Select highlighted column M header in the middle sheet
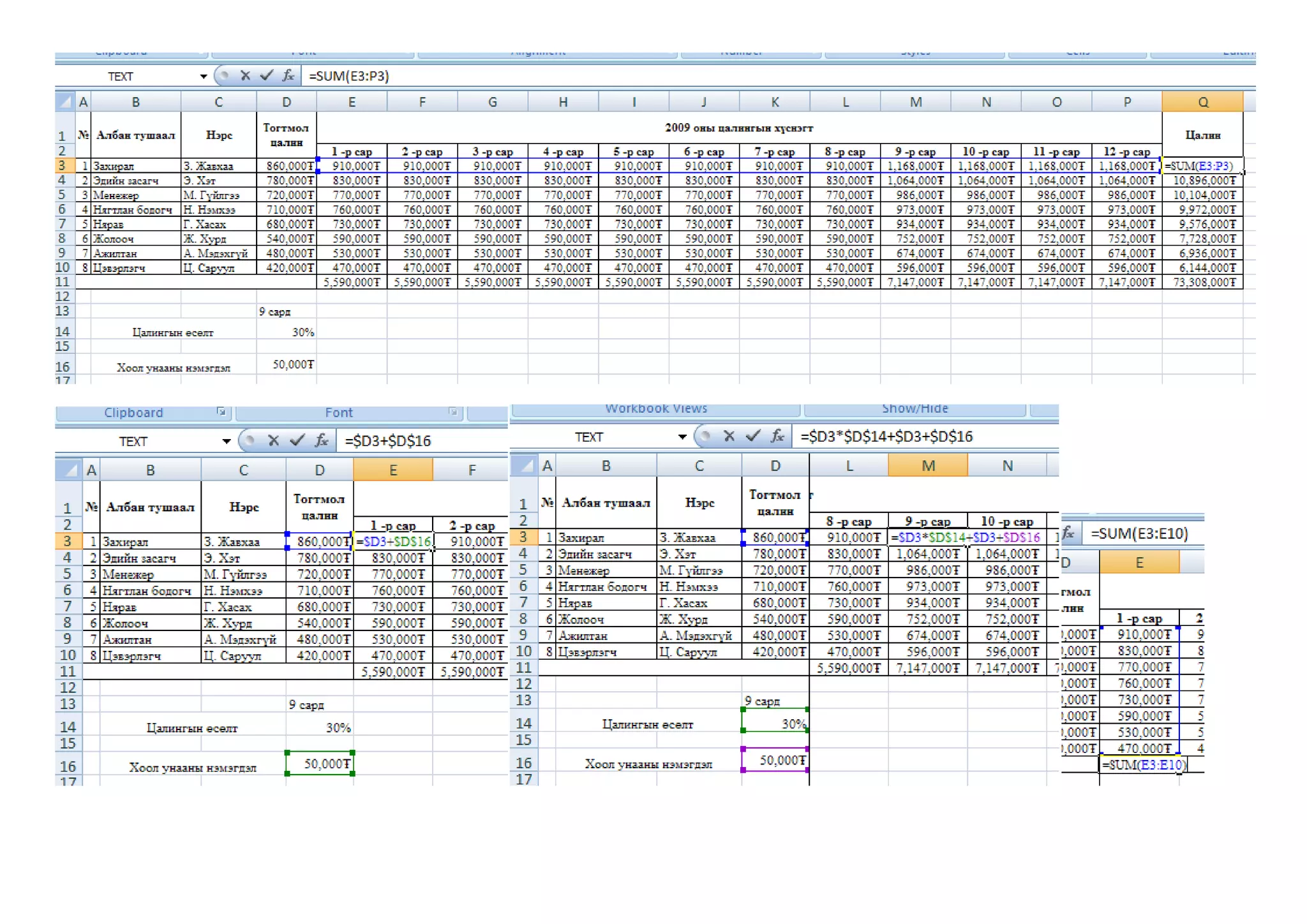The width and height of the screenshot is (1307, 924). (927, 466)
